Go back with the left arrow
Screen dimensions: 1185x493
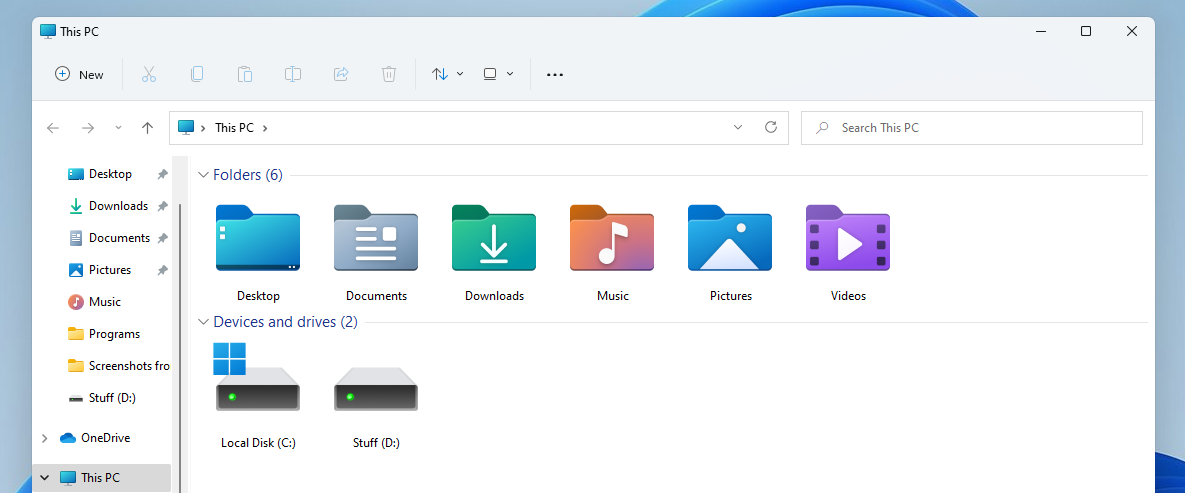(53, 128)
